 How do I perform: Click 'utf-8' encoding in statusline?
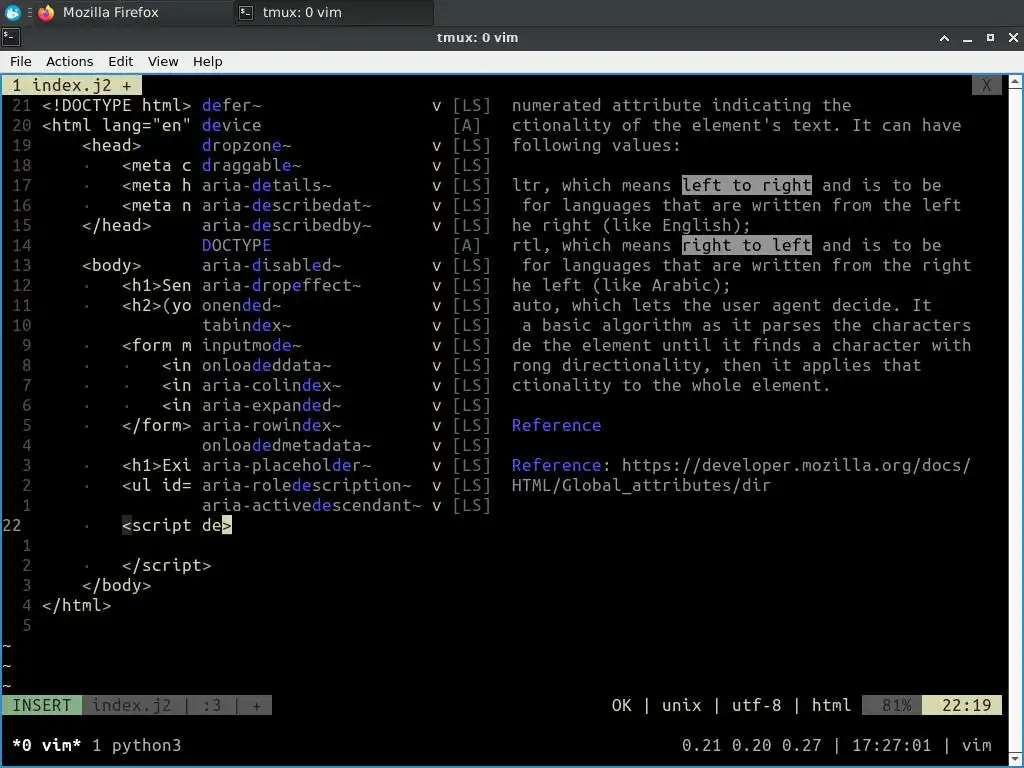(x=756, y=705)
